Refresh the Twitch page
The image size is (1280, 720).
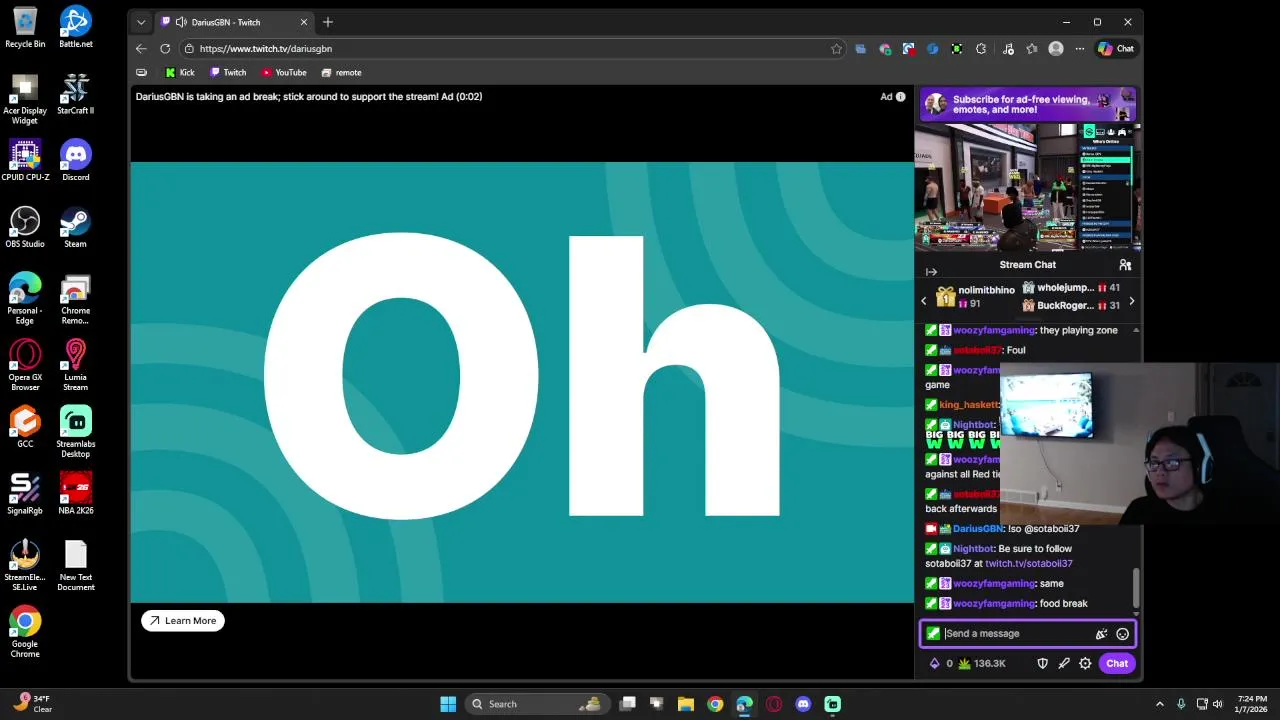point(165,48)
